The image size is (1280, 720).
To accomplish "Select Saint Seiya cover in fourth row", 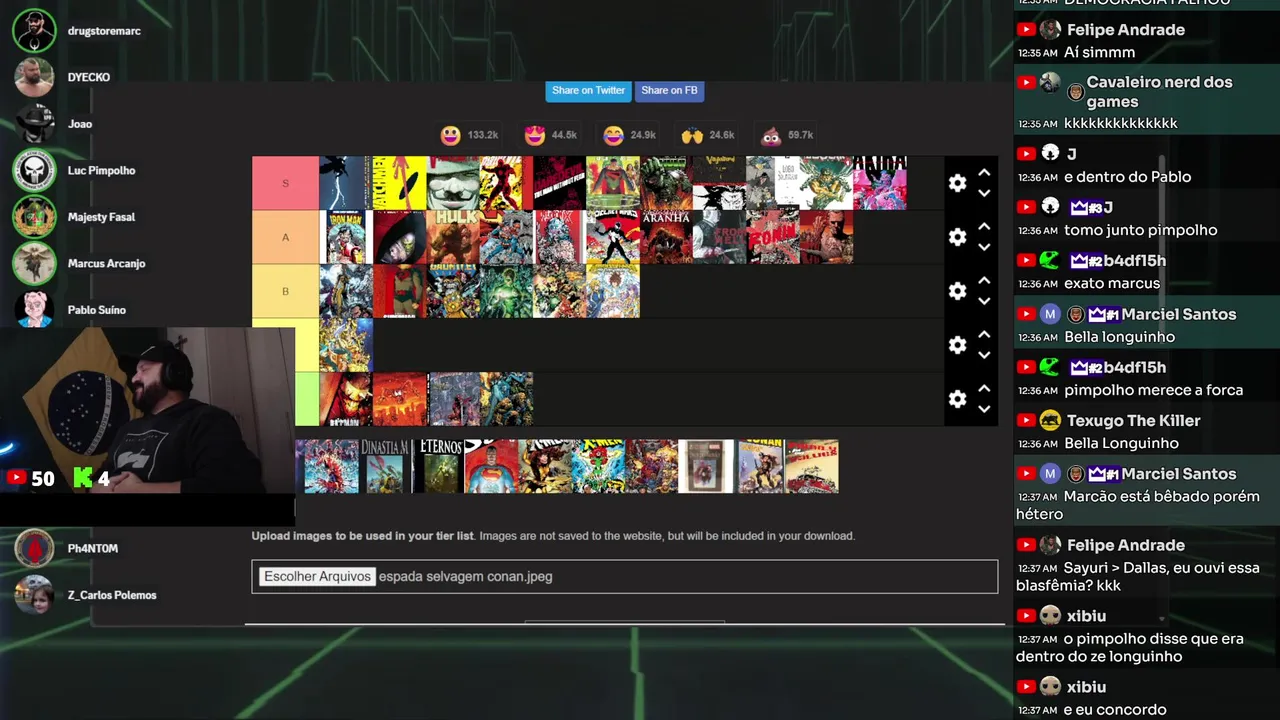I will pos(345,345).
